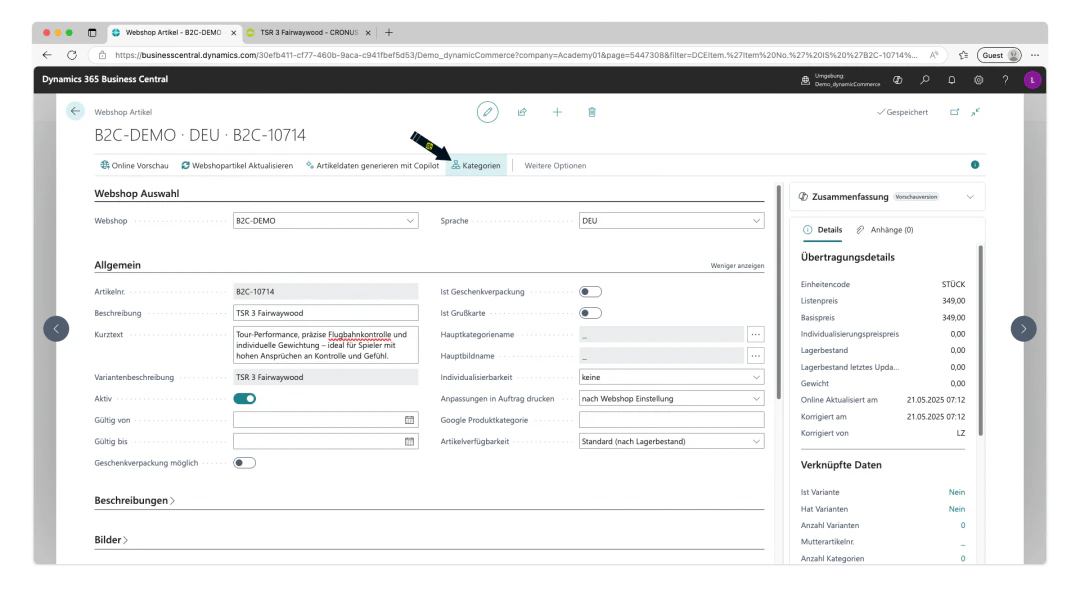Open the browser favorites star icon
The image size is (1080, 608).
click(x=963, y=55)
